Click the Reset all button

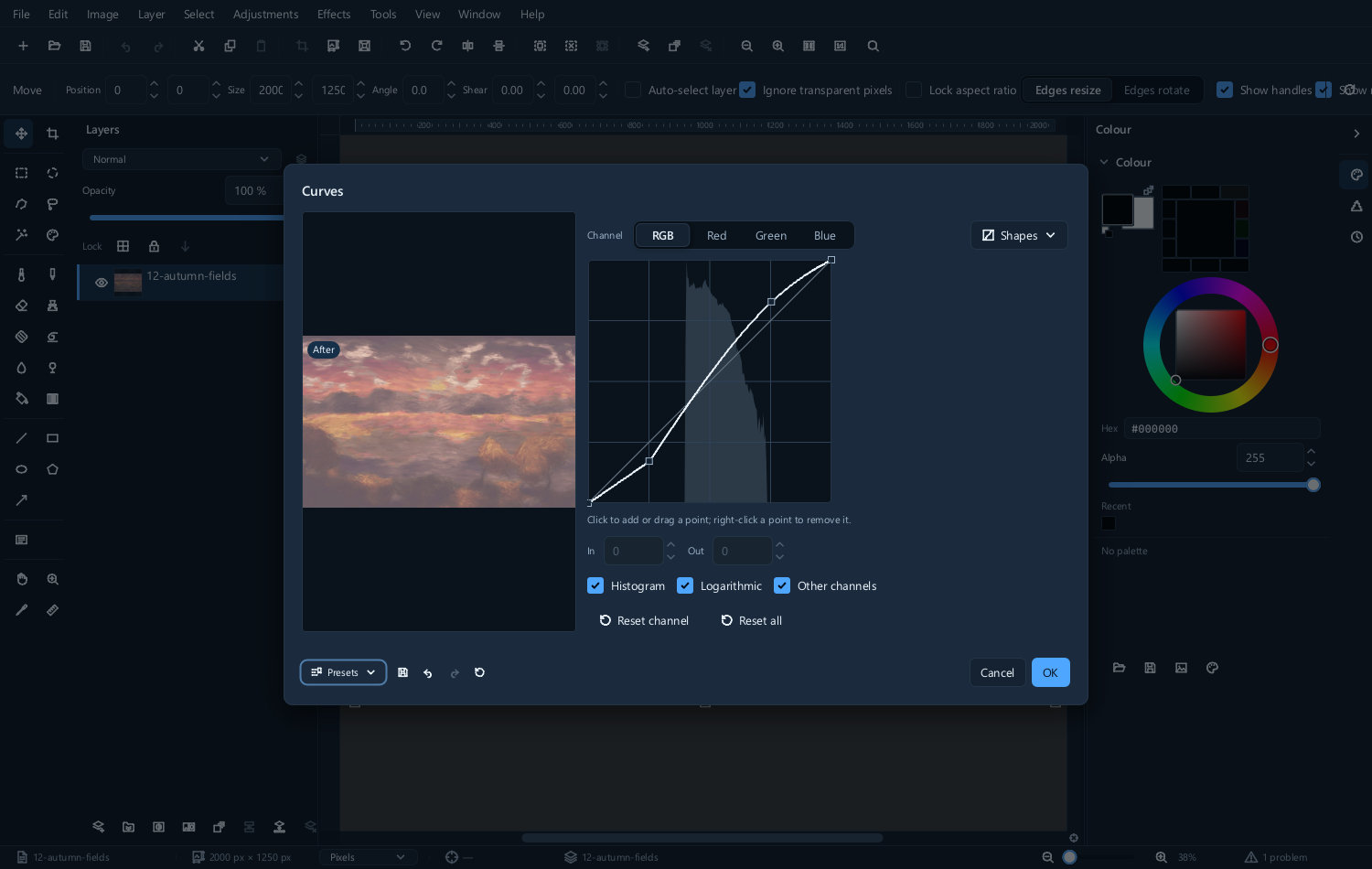tap(751, 620)
